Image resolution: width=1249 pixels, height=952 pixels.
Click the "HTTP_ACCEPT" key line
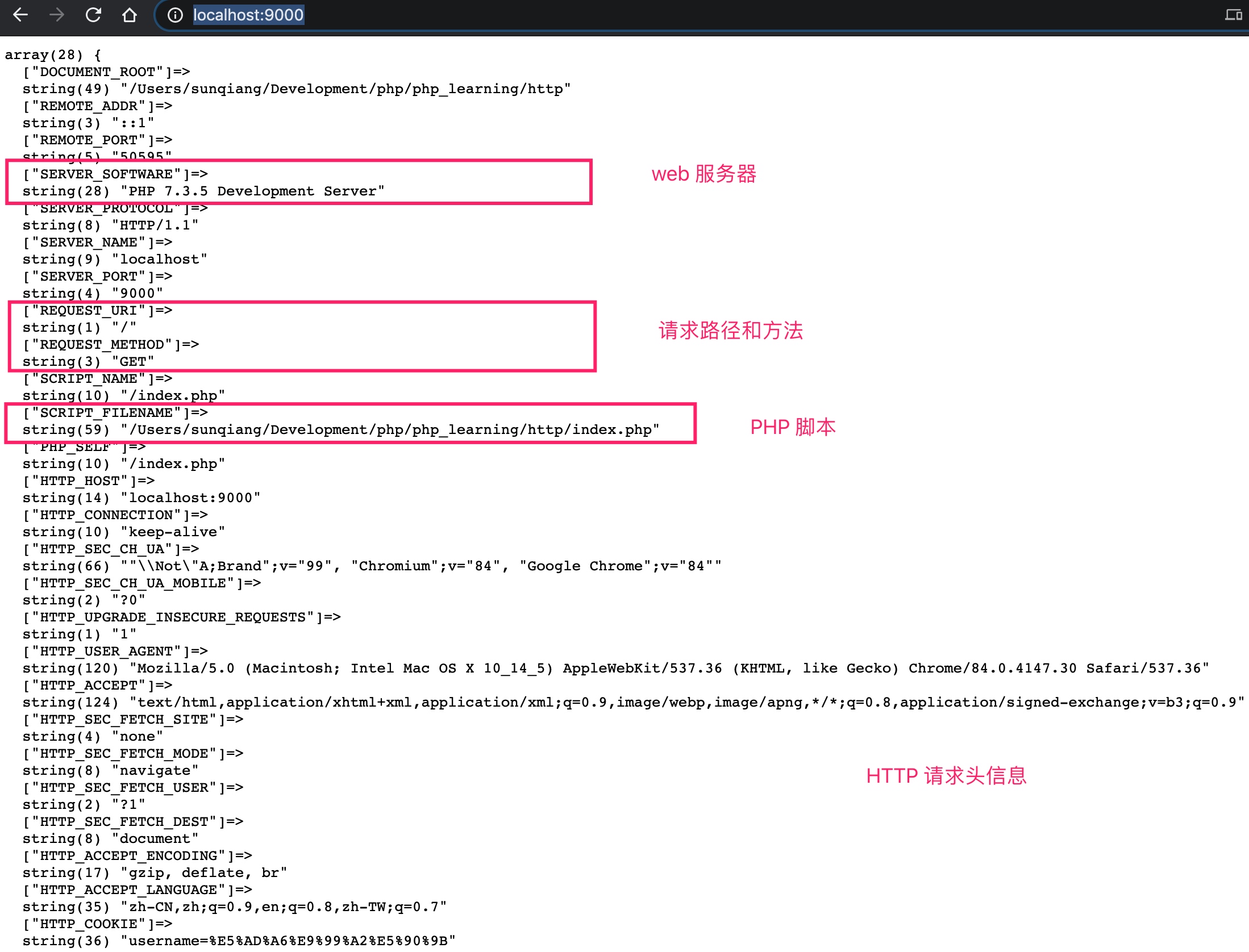click(x=97, y=686)
